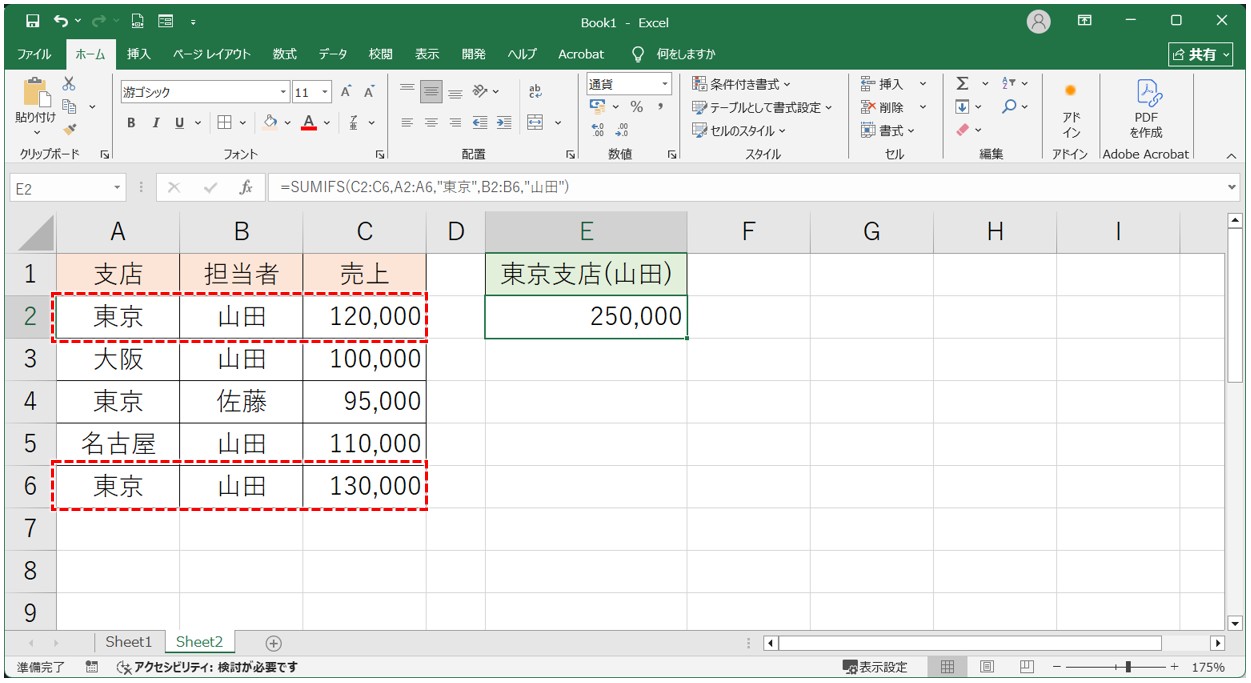Open the アドイン add-ins button
Image resolution: width=1251 pixels, height=683 pixels.
[1071, 108]
